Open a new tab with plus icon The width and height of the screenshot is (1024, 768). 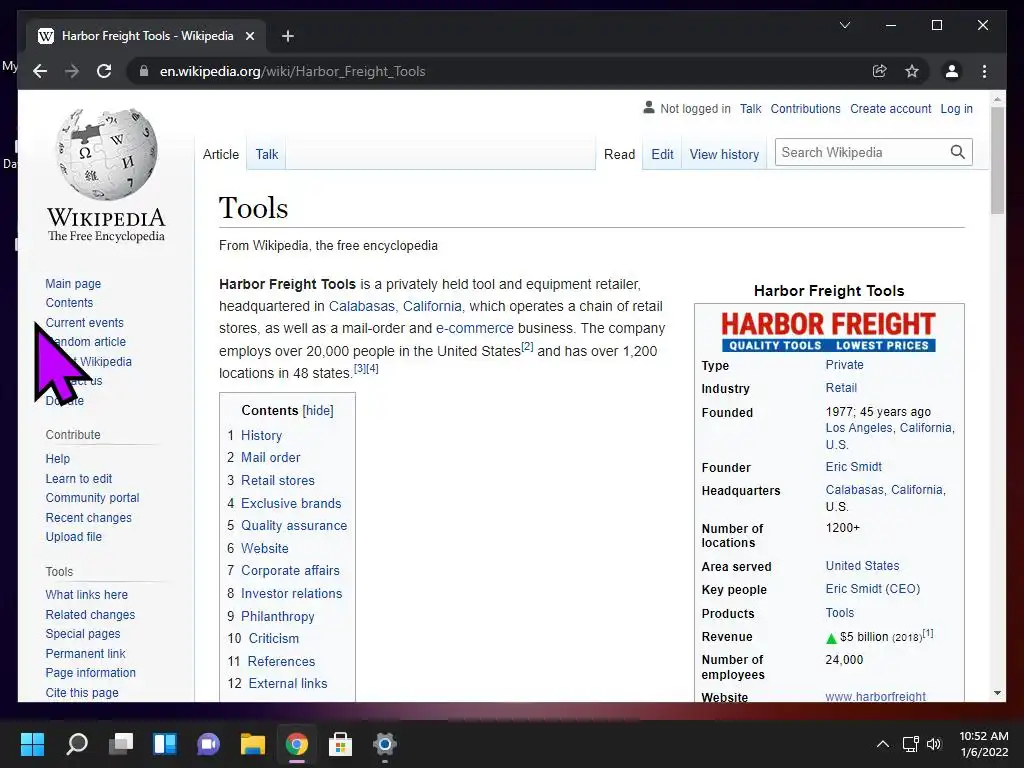287,36
